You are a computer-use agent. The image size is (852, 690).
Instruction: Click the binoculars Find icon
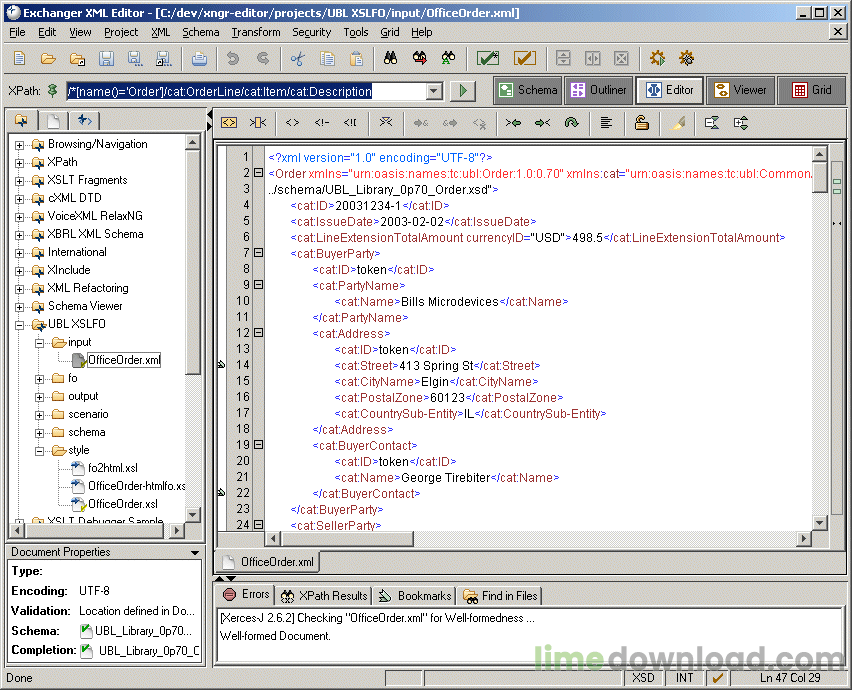click(391, 58)
